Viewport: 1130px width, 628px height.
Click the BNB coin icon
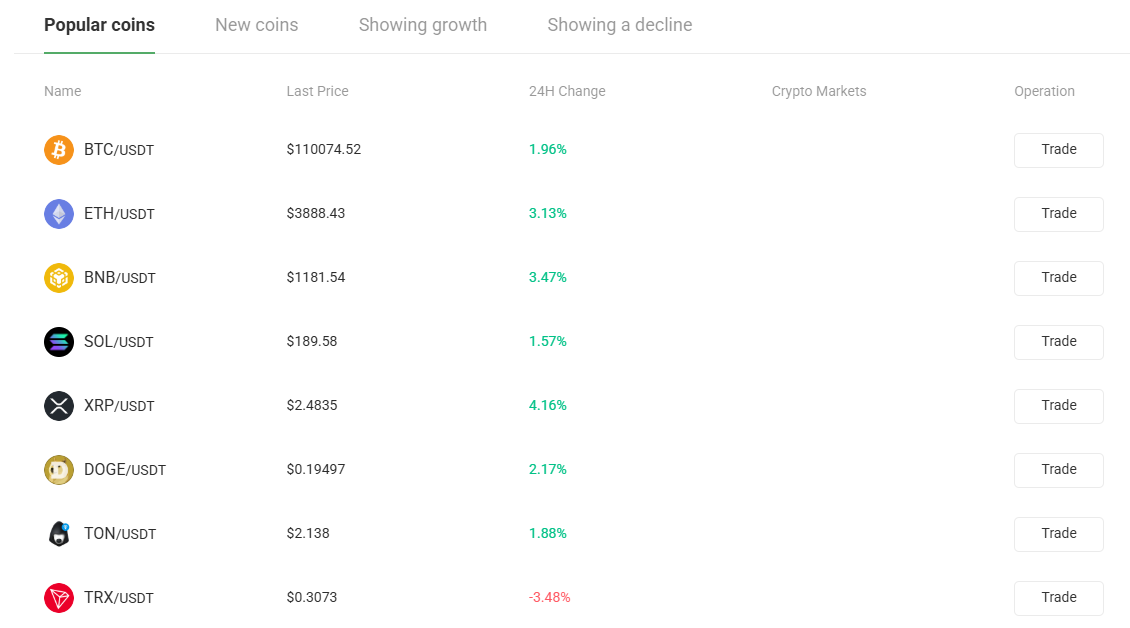tap(59, 278)
